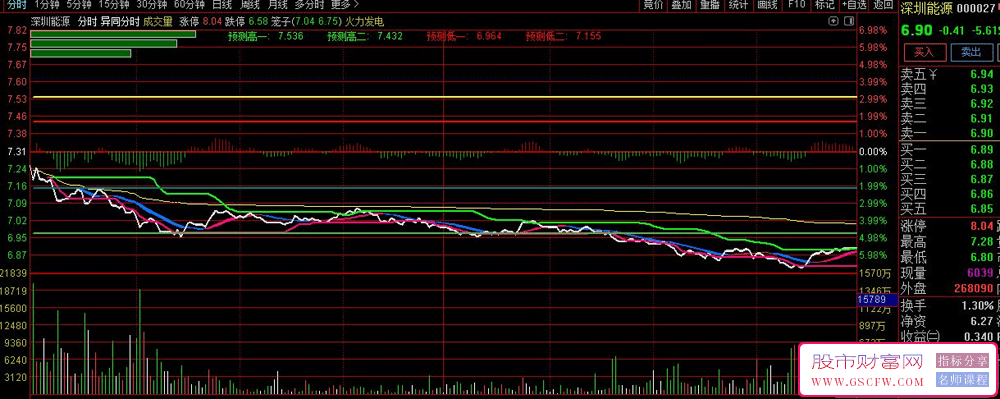
Task: Click the 火力发电 sector label
Action: pos(364,21)
